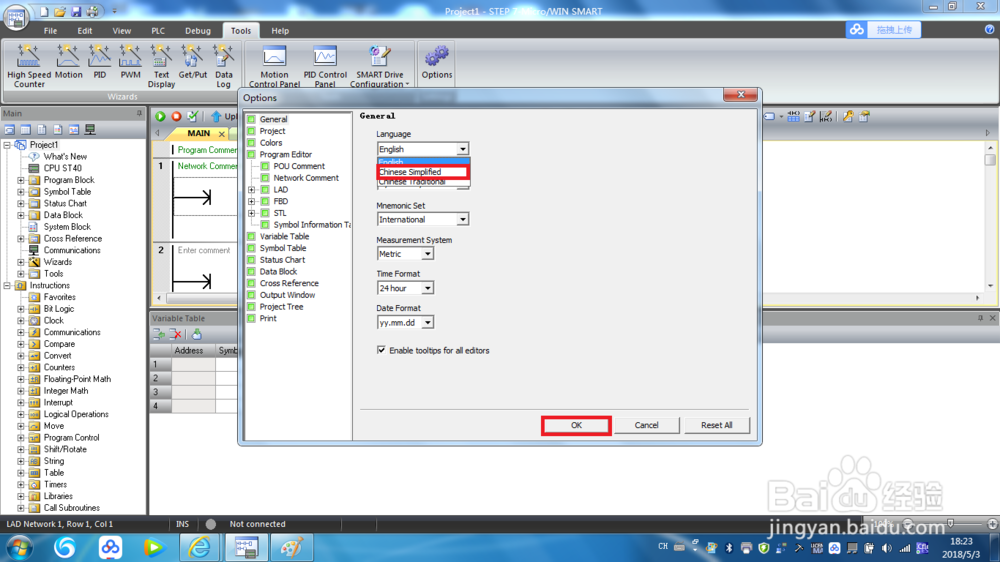
Task: Click CPU ST40 in project tree
Action: click(62, 168)
